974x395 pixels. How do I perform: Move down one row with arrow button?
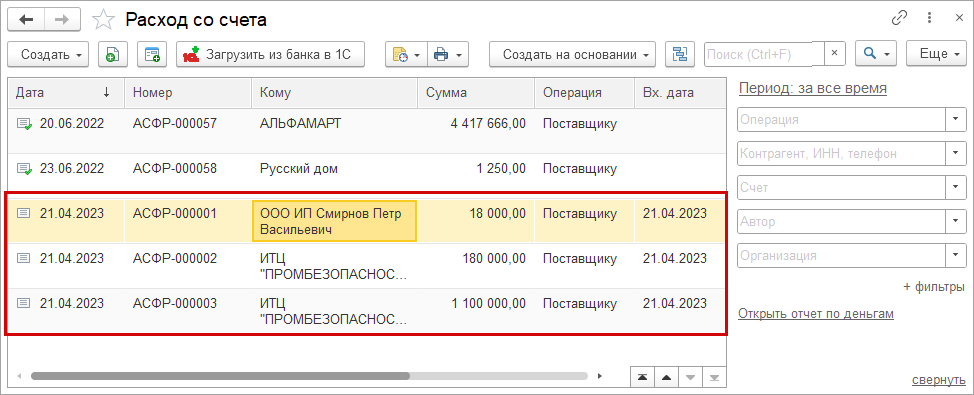[x=690, y=376]
